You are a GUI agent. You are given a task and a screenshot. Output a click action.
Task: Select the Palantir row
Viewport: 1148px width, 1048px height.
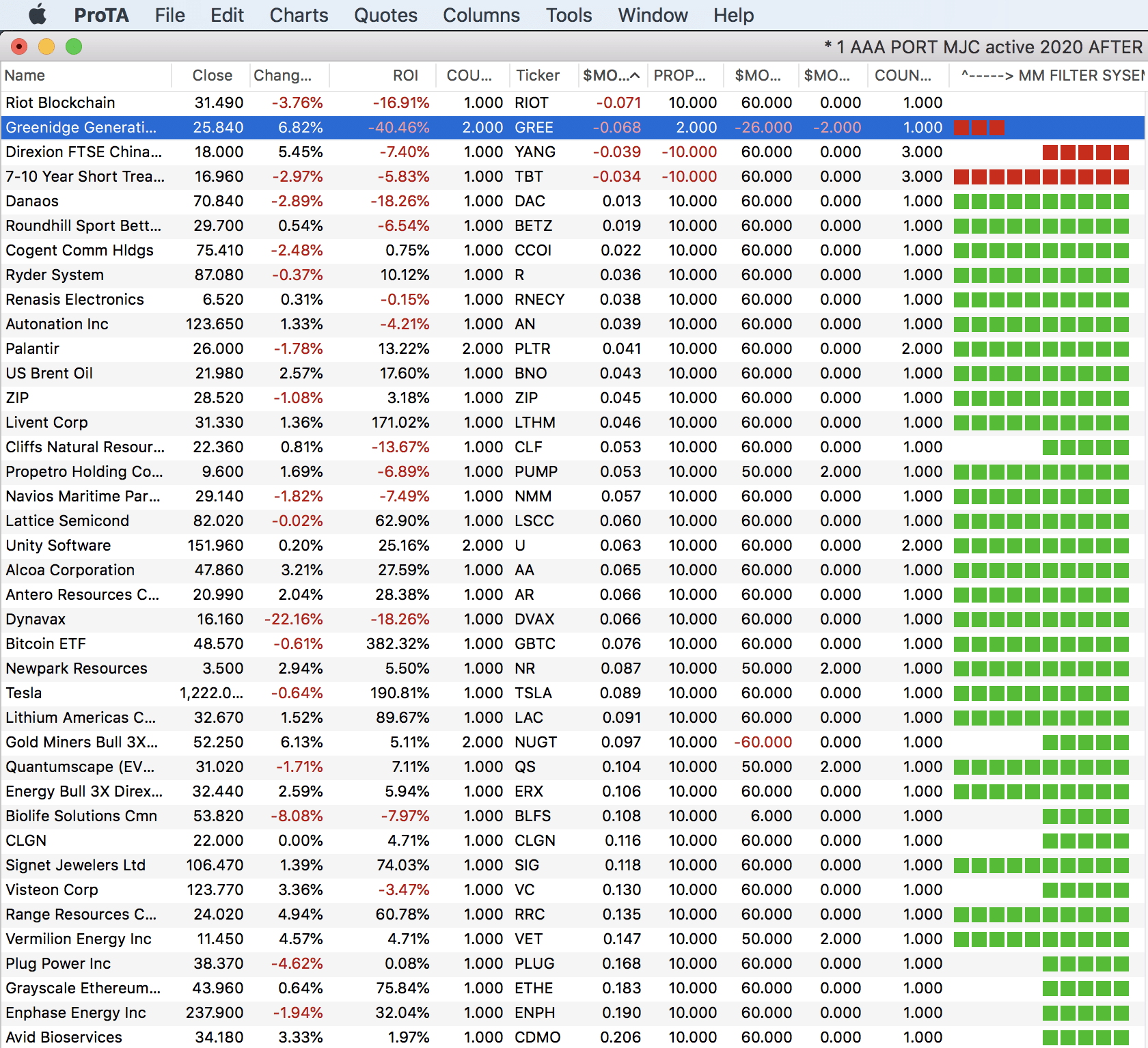coord(33,349)
